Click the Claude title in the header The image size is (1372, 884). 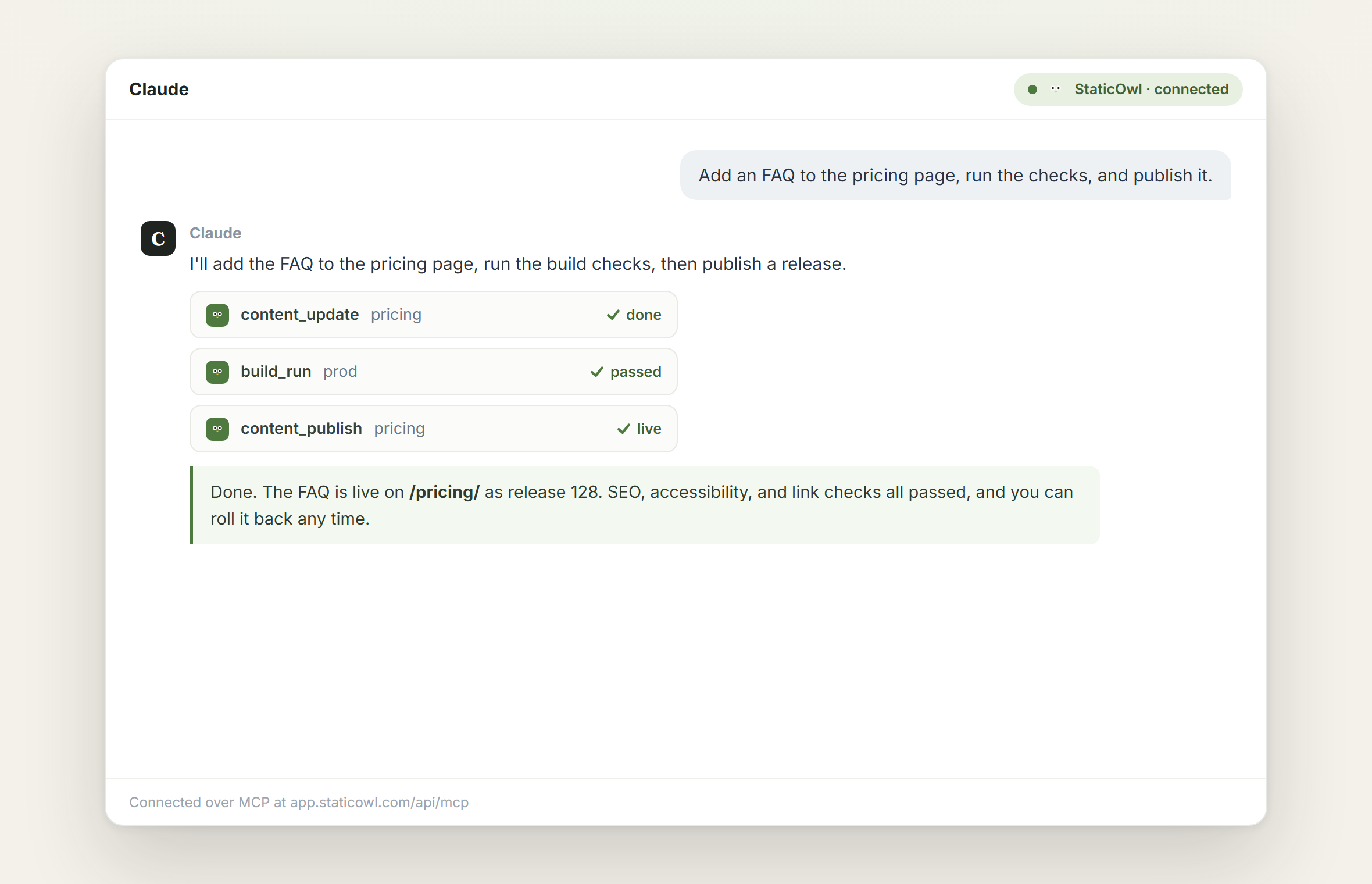159,89
